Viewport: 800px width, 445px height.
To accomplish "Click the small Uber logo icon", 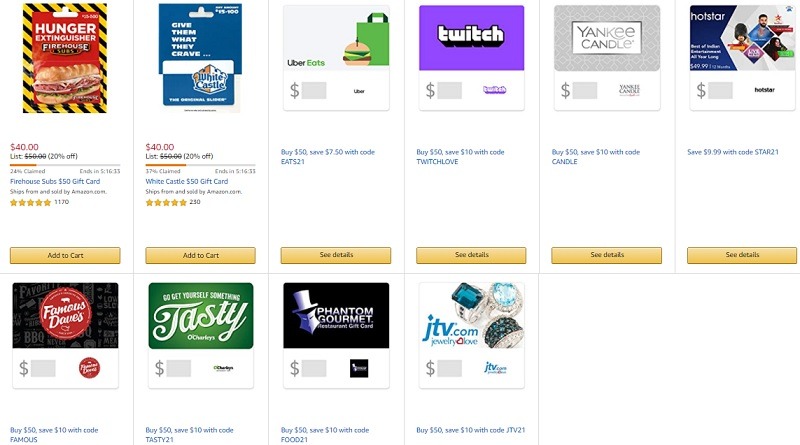I will point(359,91).
